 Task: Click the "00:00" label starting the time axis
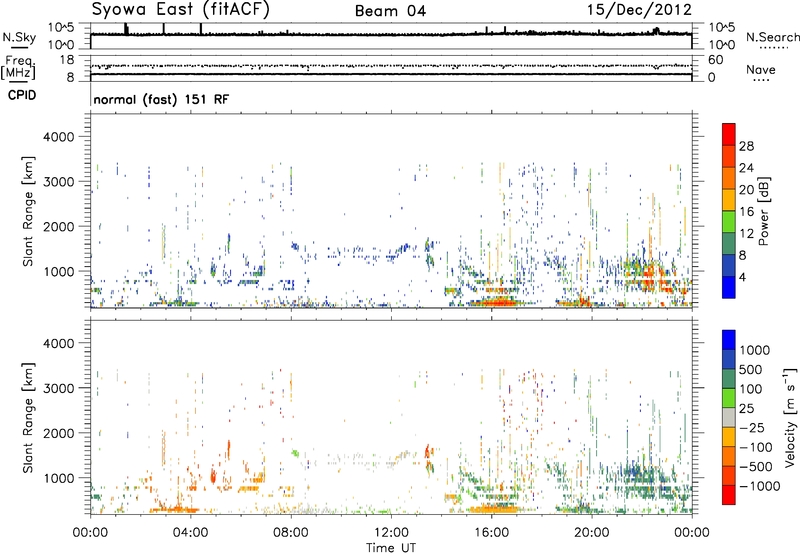pos(90,533)
